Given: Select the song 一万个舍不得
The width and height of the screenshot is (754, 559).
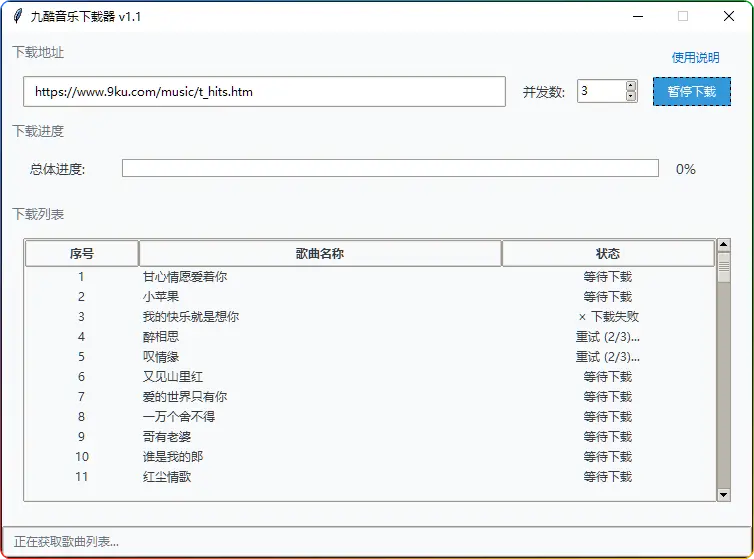Looking at the screenshot, I should 179,417.
